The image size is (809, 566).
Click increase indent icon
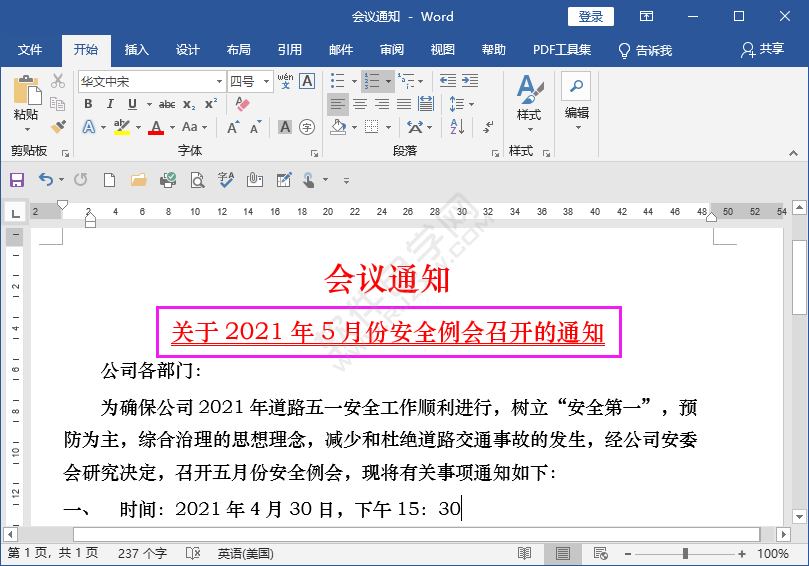coord(470,80)
